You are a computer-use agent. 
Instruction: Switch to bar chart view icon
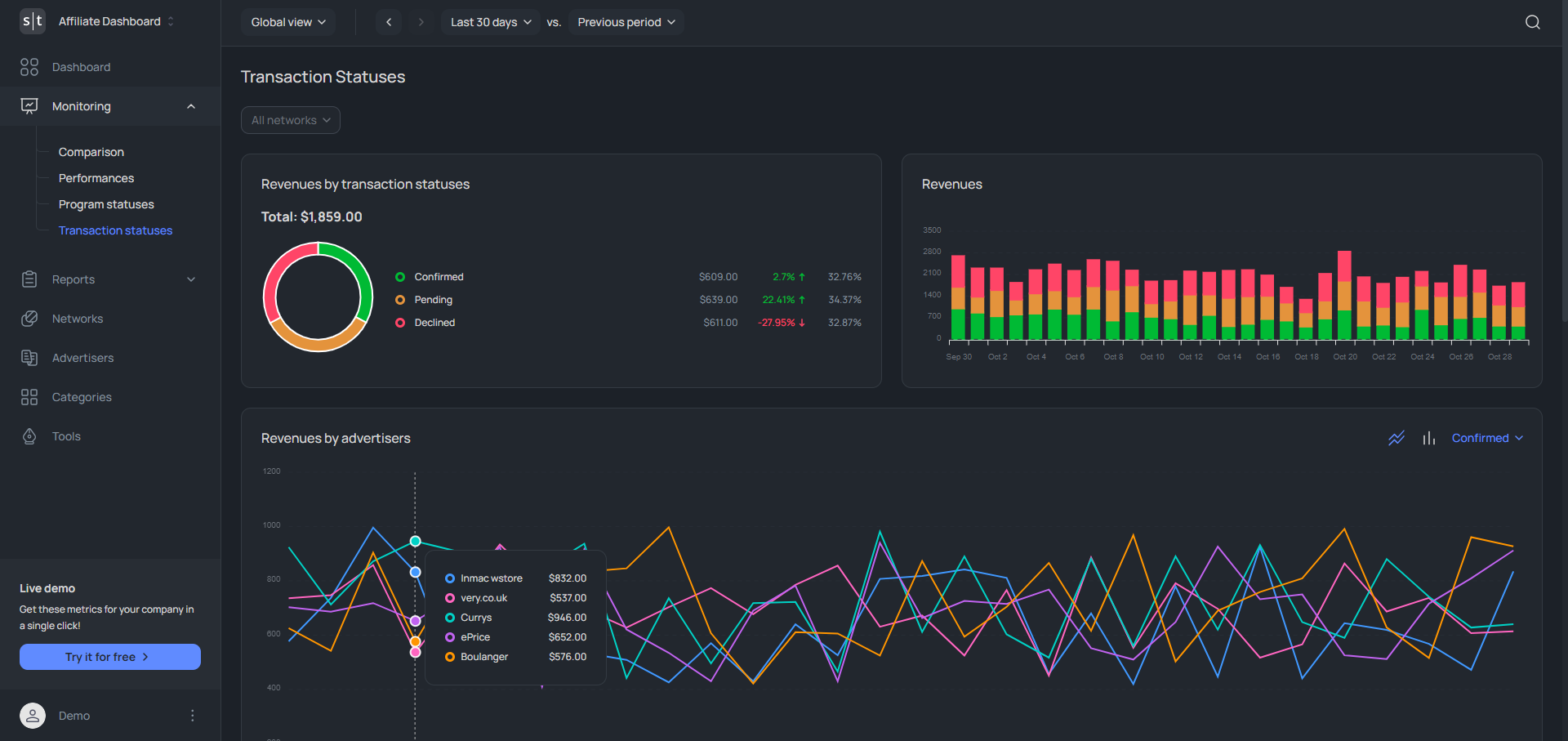1428,438
